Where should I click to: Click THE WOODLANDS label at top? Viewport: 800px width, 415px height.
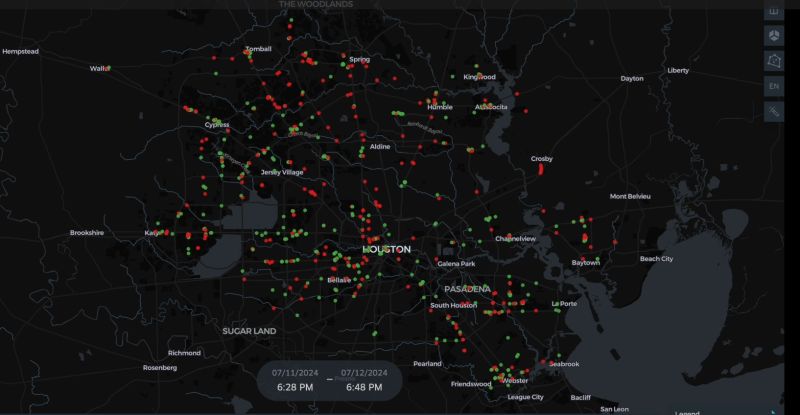click(x=316, y=4)
